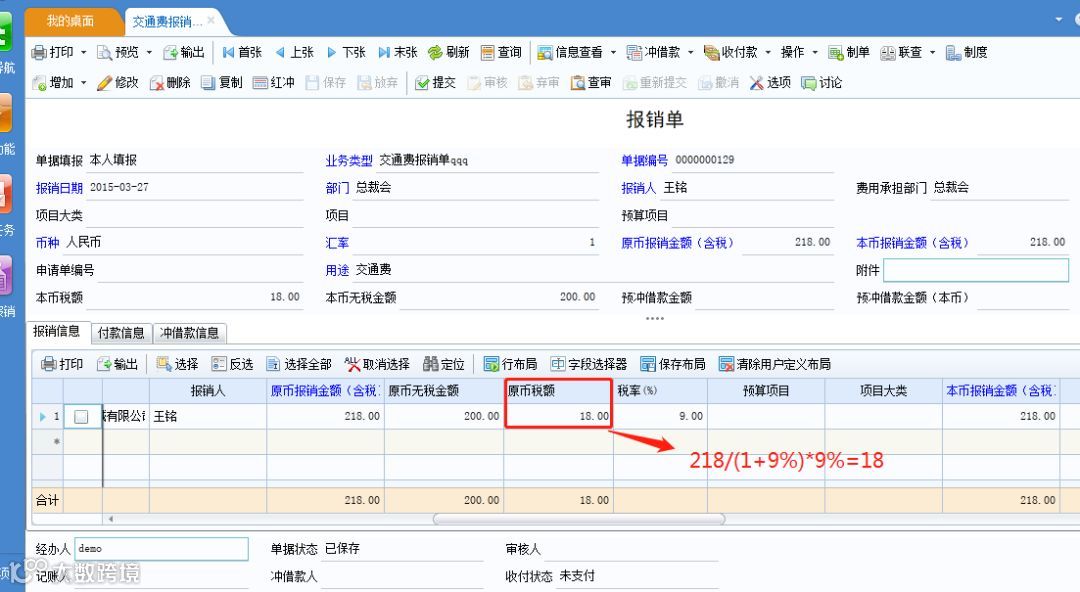
Task: Expand the 打印 dropdown arrow in top toolbar
Action: pyautogui.click(x=83, y=52)
